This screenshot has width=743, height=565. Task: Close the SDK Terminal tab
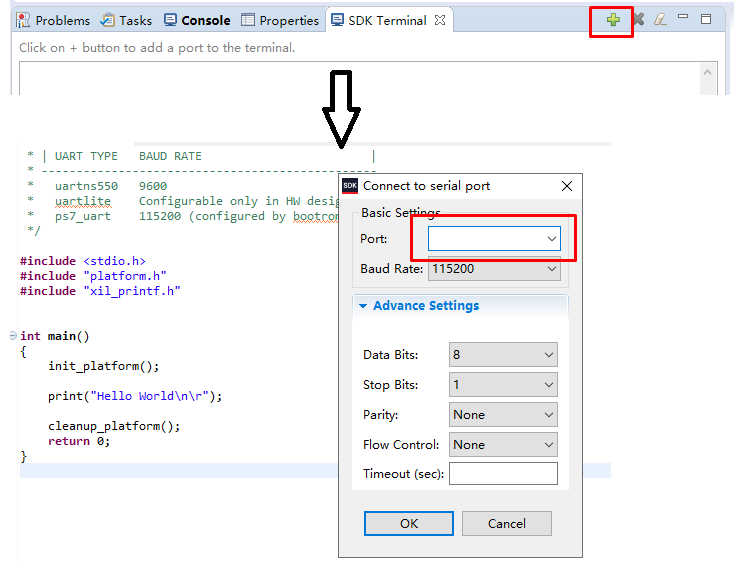point(440,20)
